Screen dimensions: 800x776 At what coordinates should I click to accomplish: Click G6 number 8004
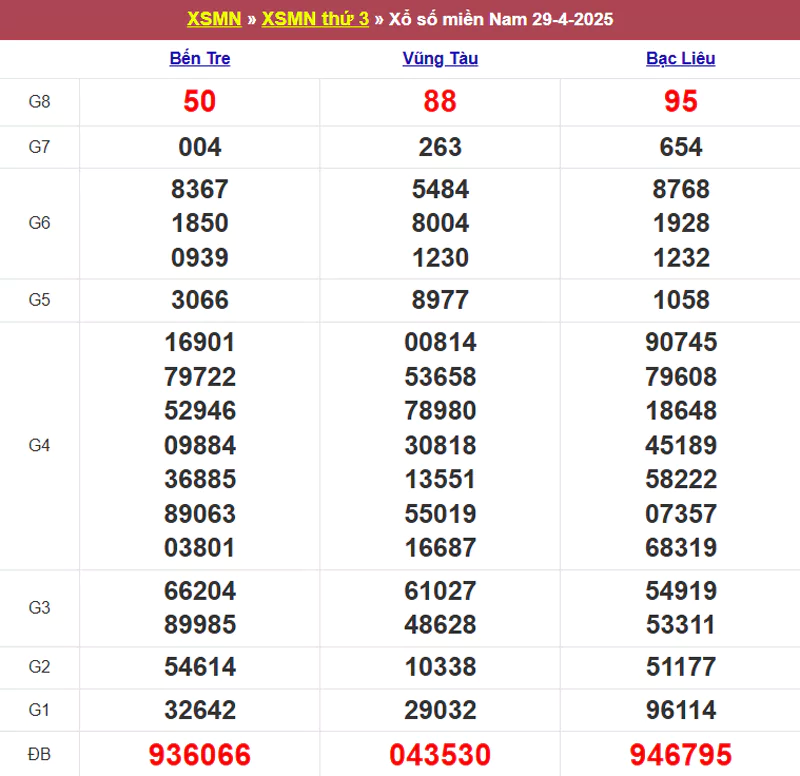(440, 223)
